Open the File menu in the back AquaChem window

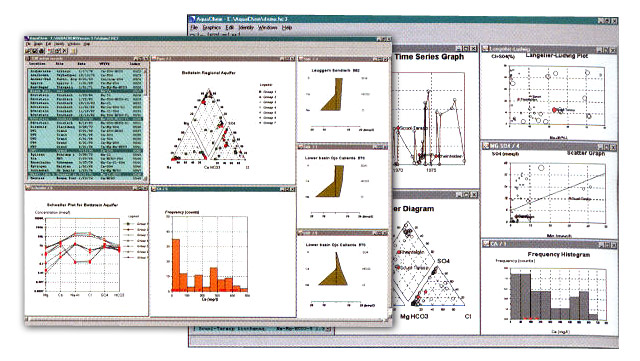point(194,27)
